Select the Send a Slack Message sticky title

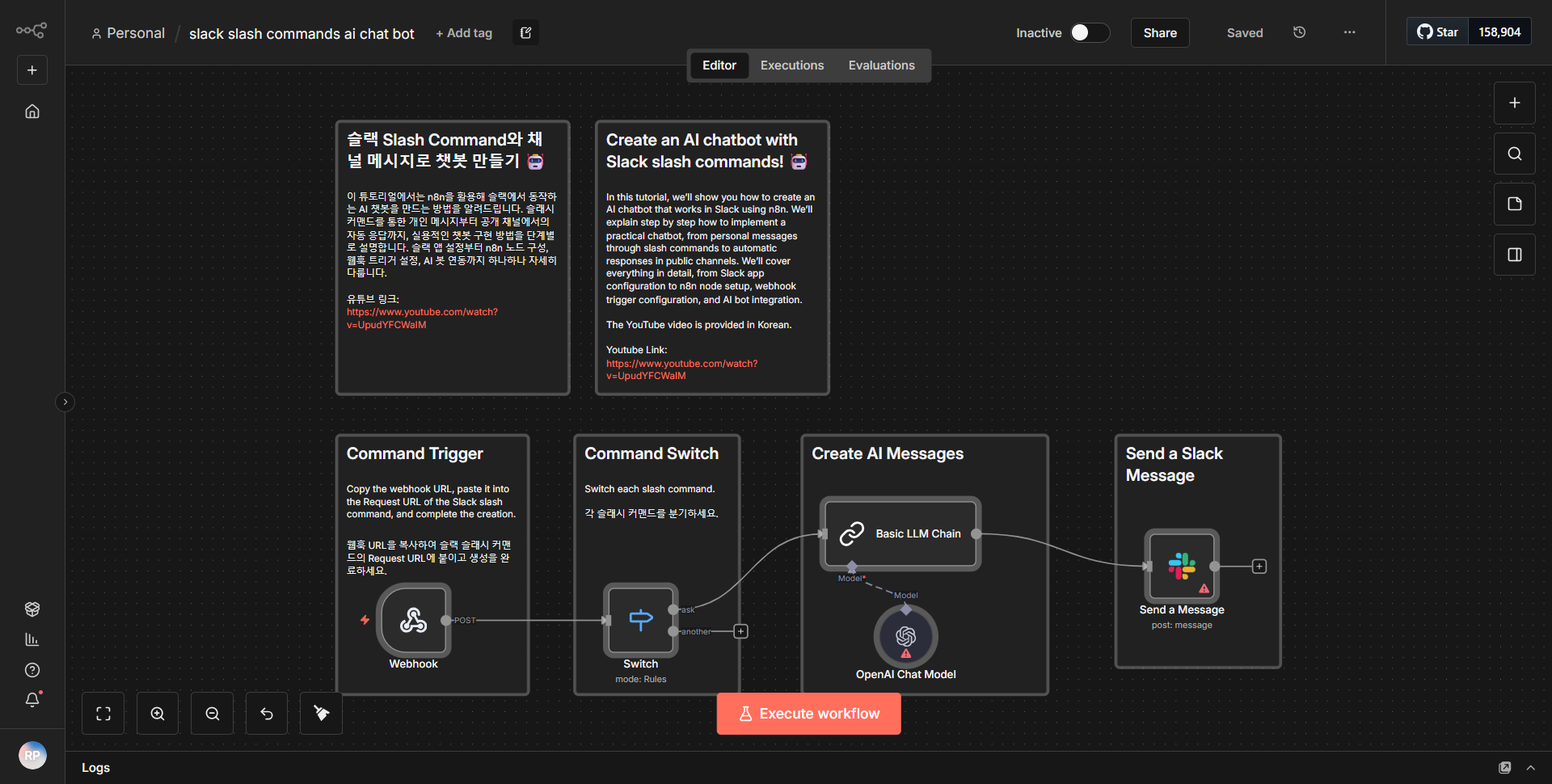1174,465
